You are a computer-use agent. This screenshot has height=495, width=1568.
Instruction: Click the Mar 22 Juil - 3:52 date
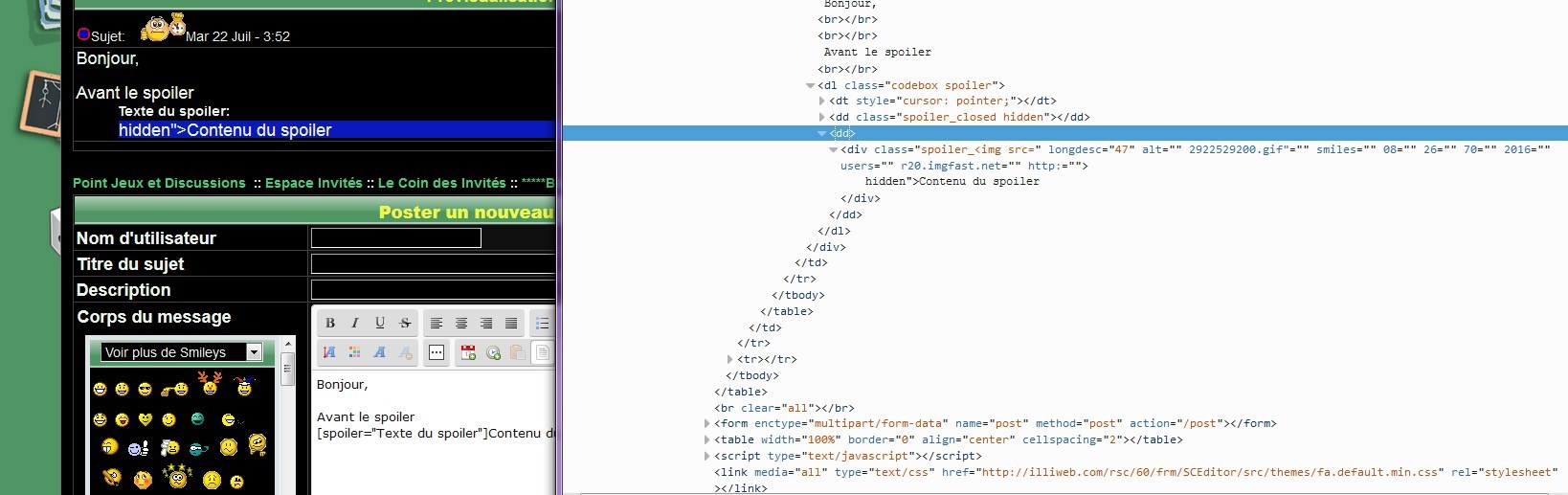click(237, 36)
